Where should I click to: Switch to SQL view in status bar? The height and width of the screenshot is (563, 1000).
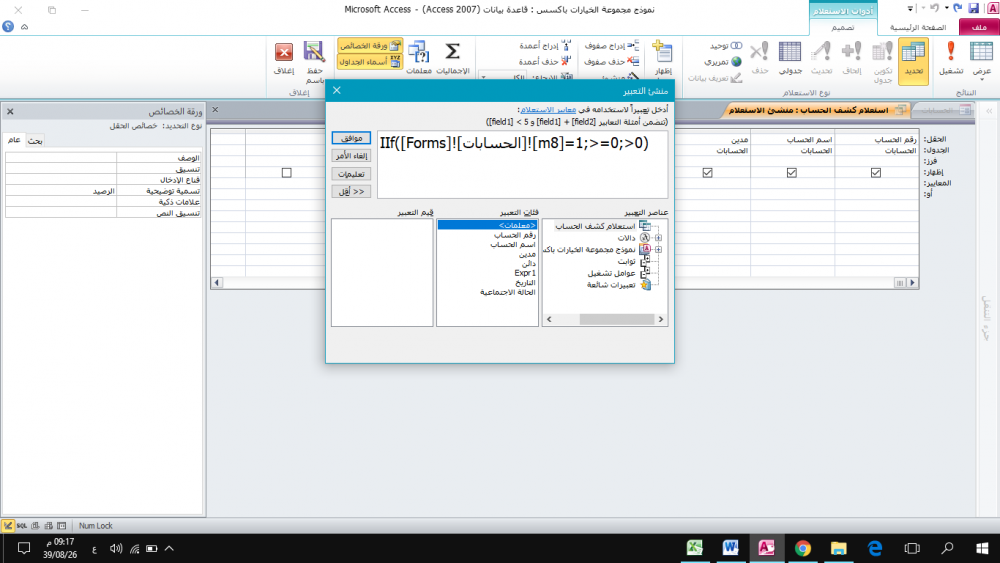22,526
